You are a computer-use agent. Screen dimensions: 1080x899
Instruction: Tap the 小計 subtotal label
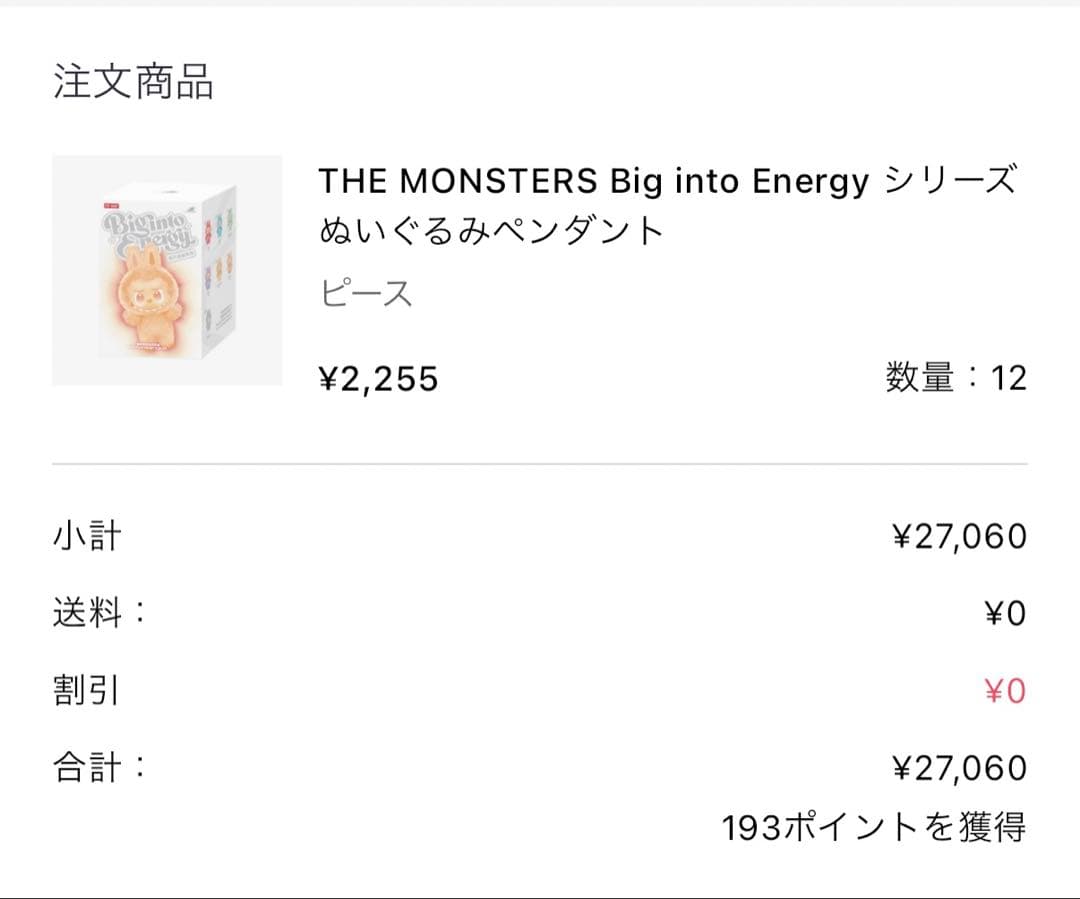click(x=87, y=536)
